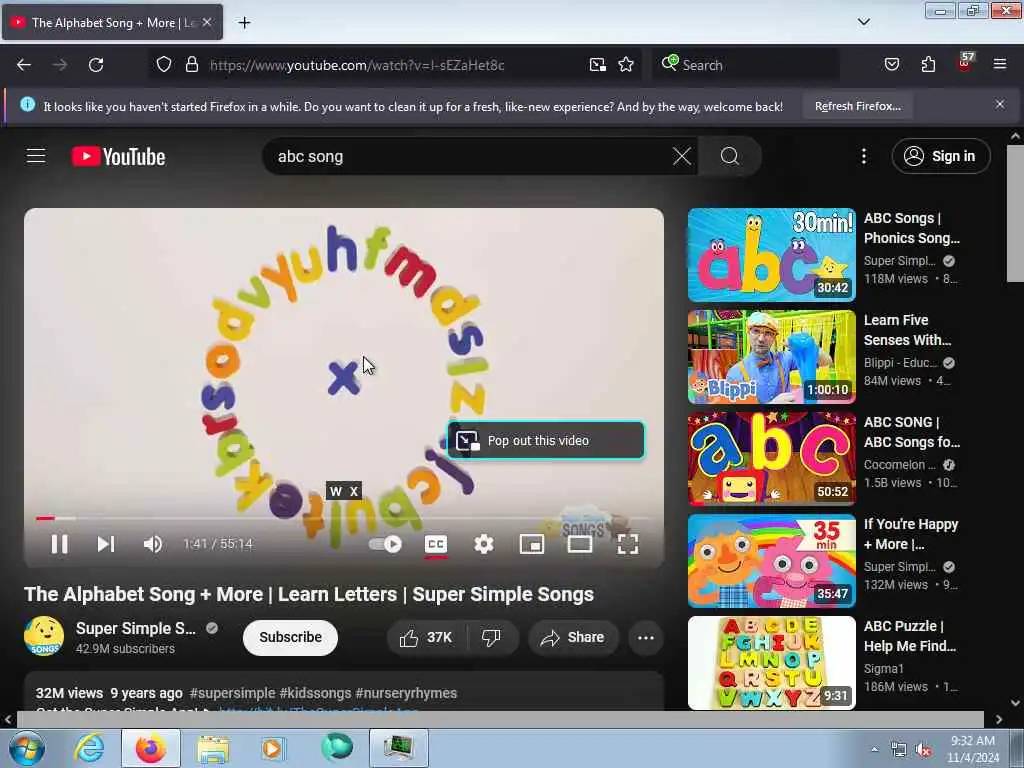Open Blippi Learn Five Senses thumbnail
Screen dimensions: 1024x768
tap(772, 357)
